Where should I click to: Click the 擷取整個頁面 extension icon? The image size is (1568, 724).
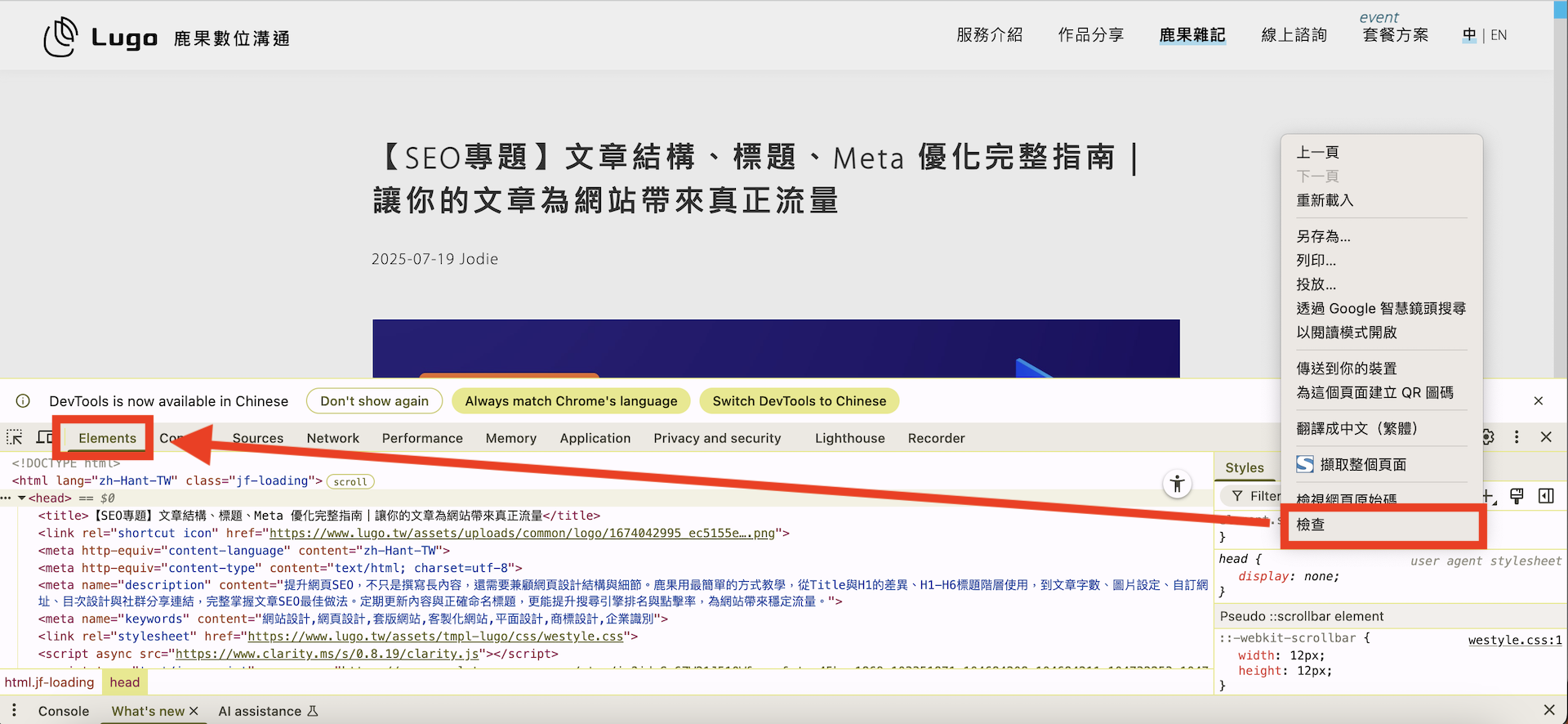pos(1305,464)
